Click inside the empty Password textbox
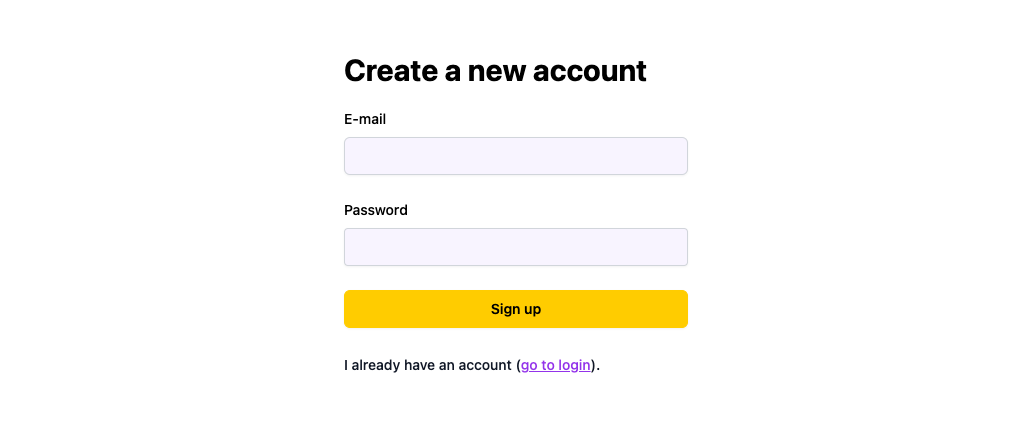Image resolution: width=1017 pixels, height=435 pixels. point(515,247)
